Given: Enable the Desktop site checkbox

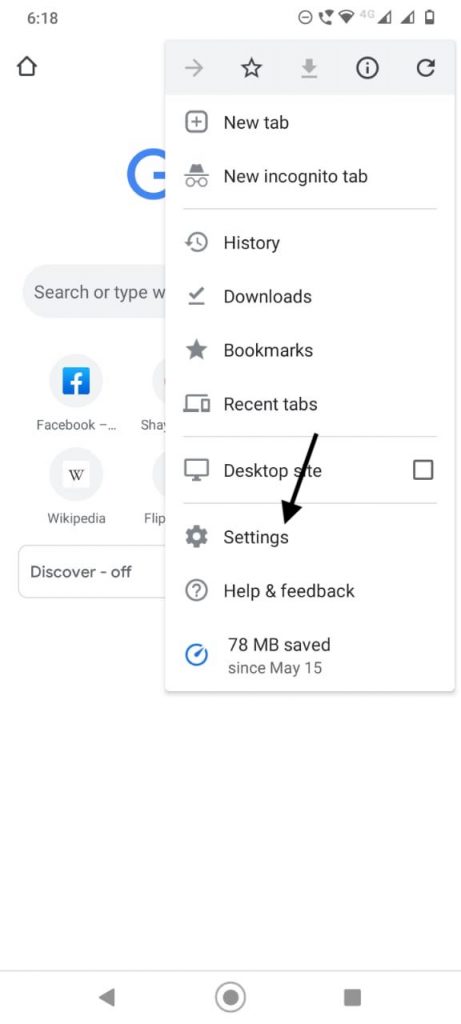Looking at the screenshot, I should pyautogui.click(x=423, y=470).
